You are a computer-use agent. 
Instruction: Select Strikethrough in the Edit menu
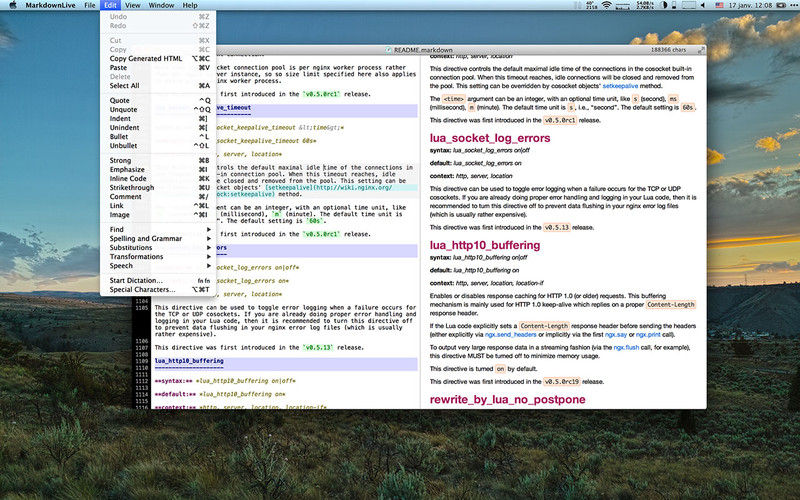(132, 187)
